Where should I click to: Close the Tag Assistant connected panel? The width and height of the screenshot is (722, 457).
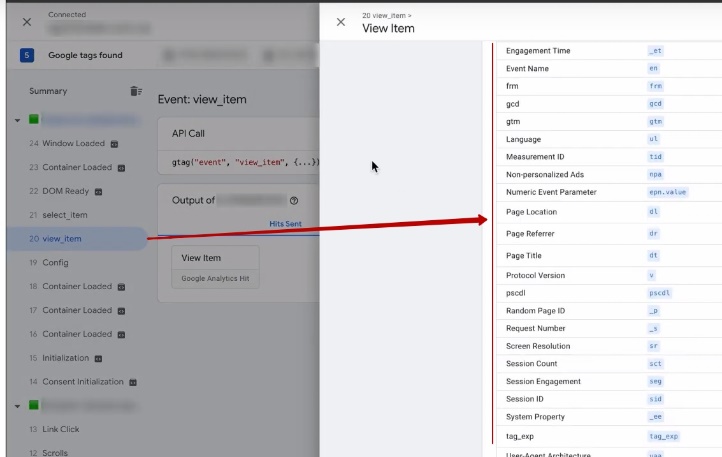click(26, 21)
